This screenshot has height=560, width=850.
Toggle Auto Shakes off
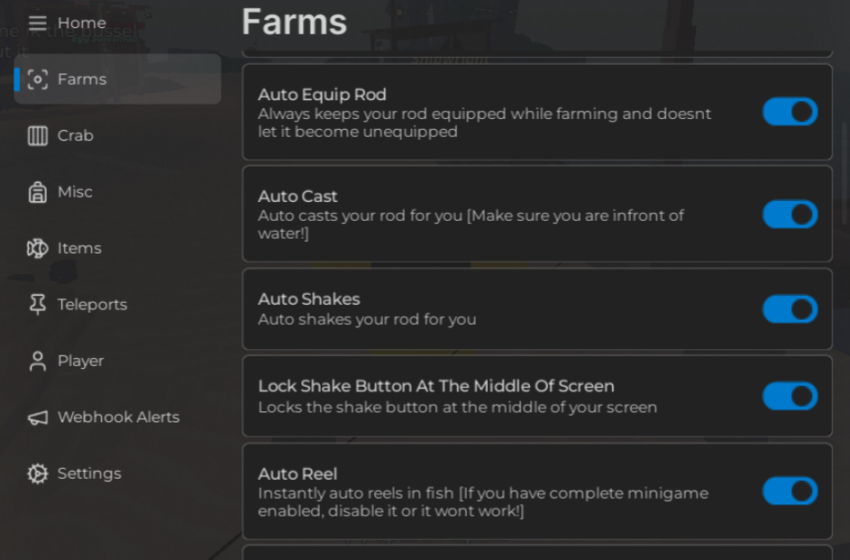[x=790, y=309]
